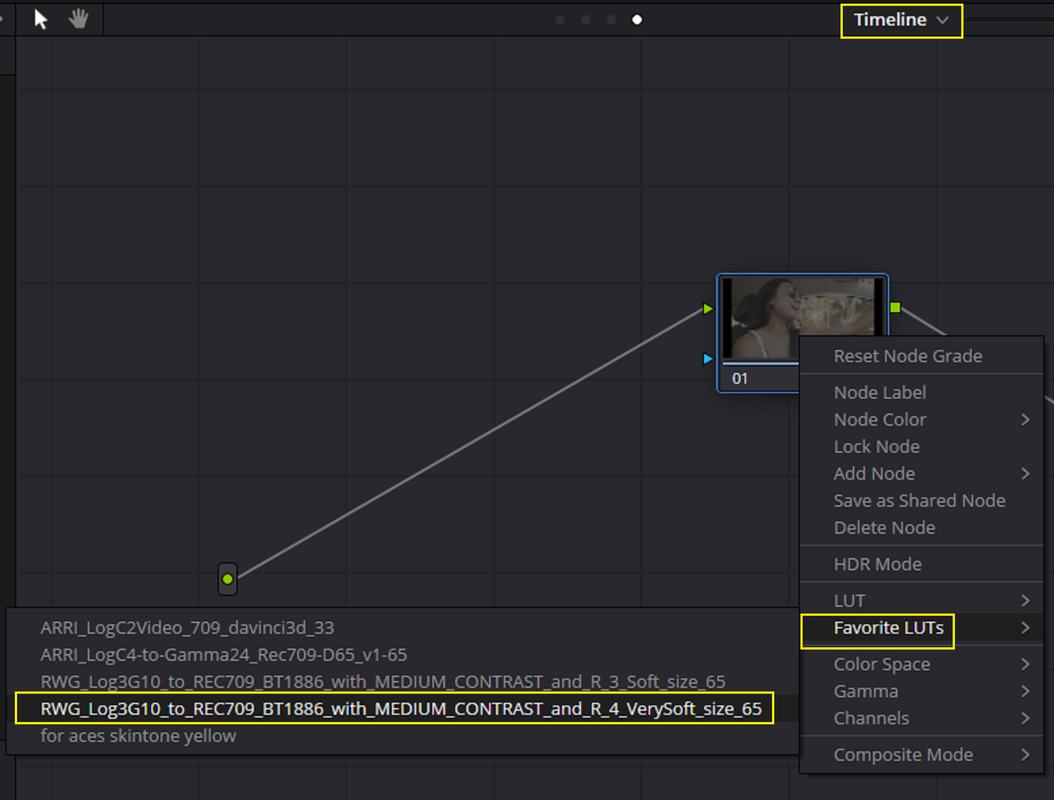
Task: Select the hand pan tool
Action: [x=79, y=19]
